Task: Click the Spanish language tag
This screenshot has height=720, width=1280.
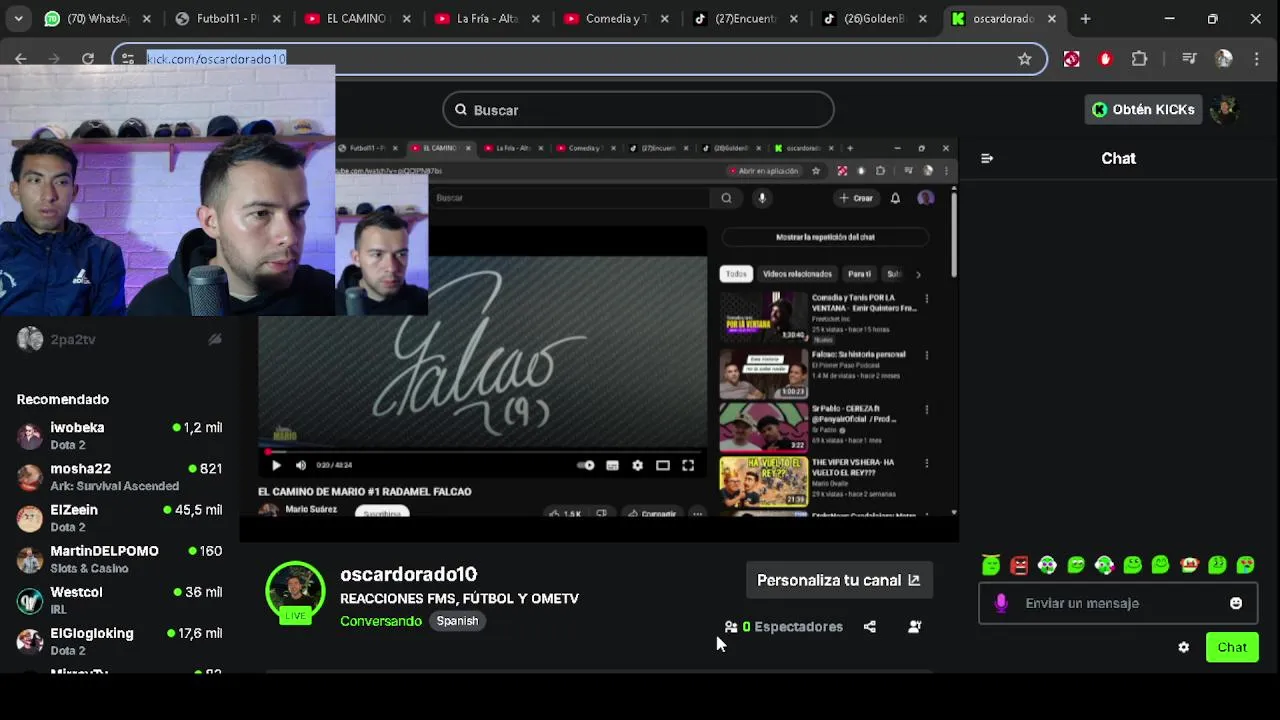Action: pos(457,621)
